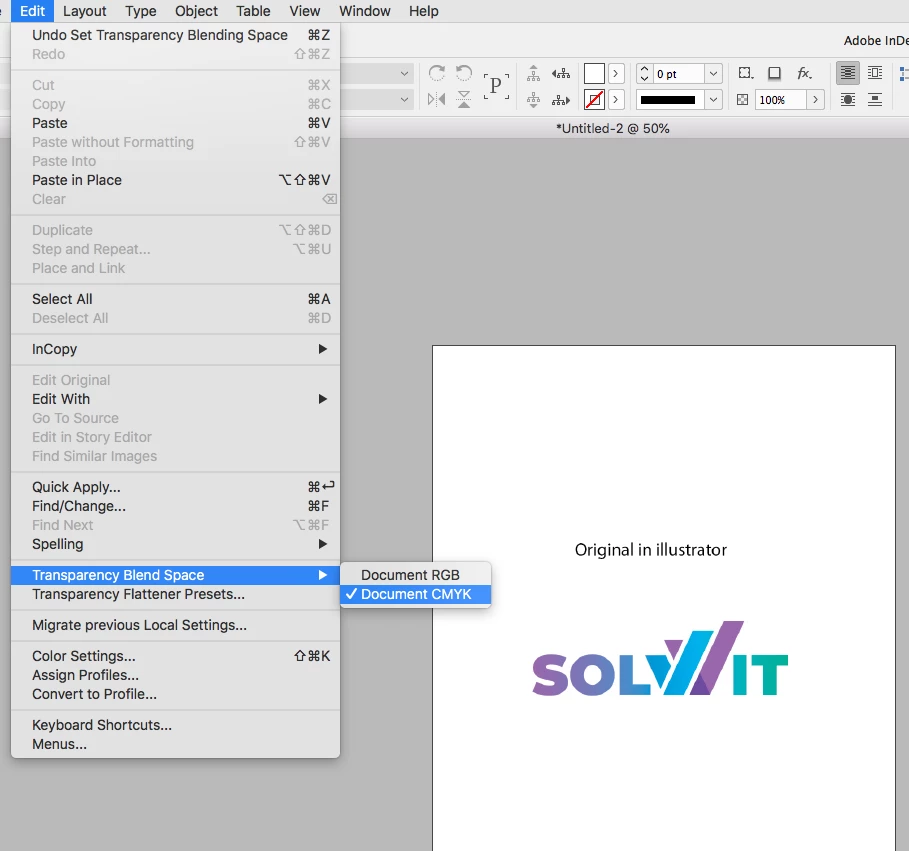Expand the Edit With submenu

pyautogui.click(x=175, y=399)
